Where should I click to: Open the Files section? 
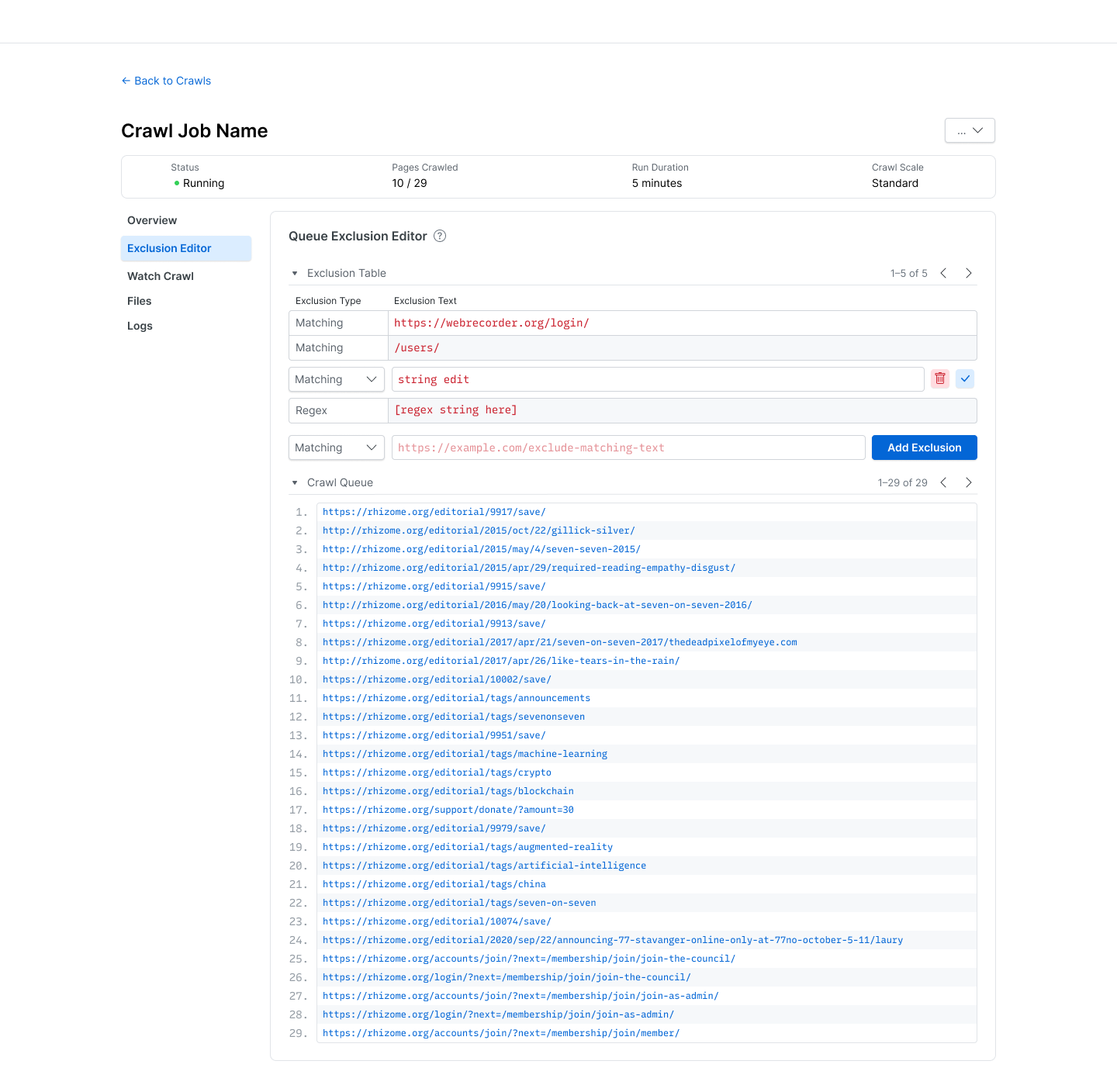[139, 301]
